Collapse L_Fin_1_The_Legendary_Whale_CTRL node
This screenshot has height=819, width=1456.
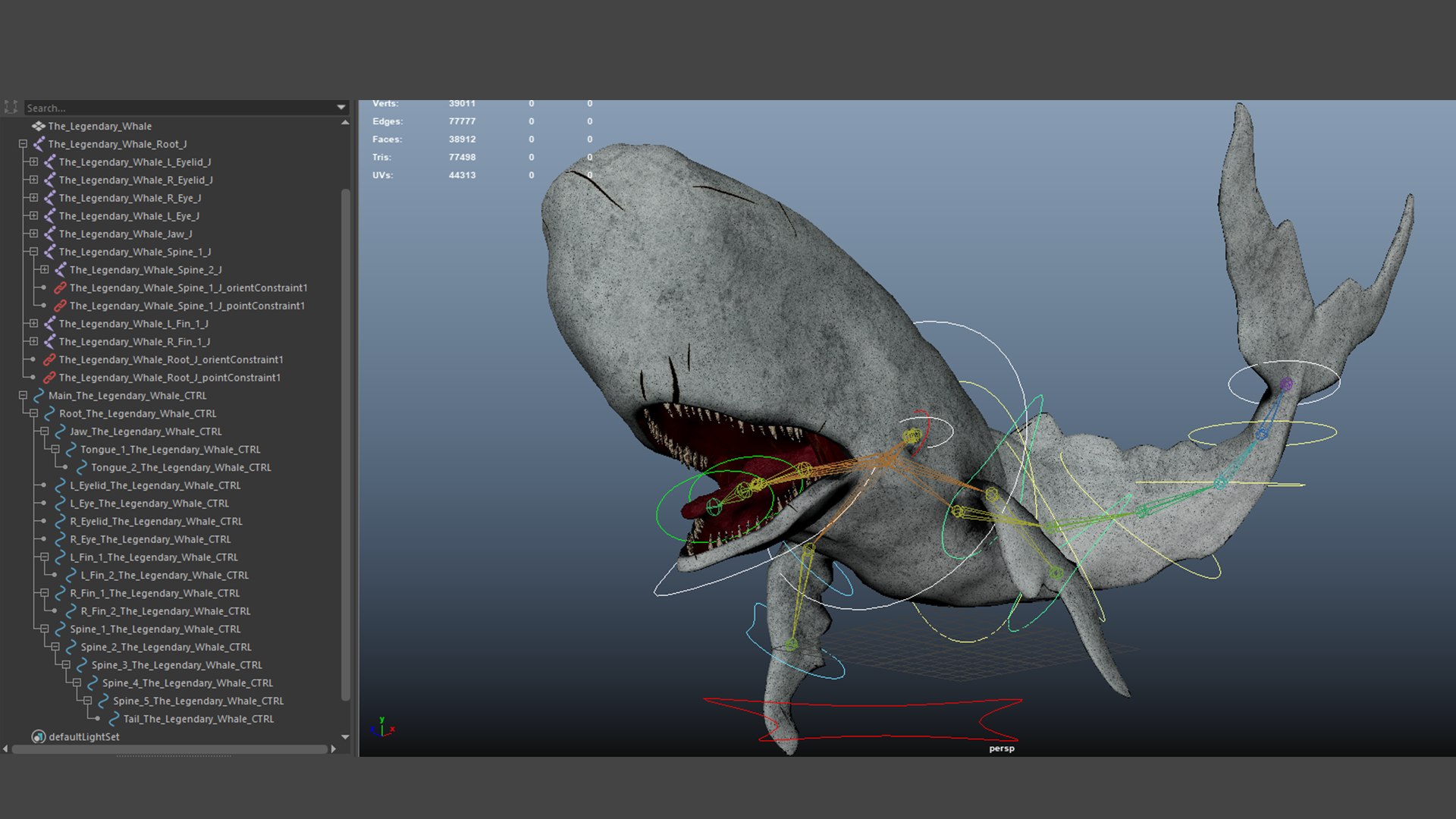pyautogui.click(x=45, y=557)
